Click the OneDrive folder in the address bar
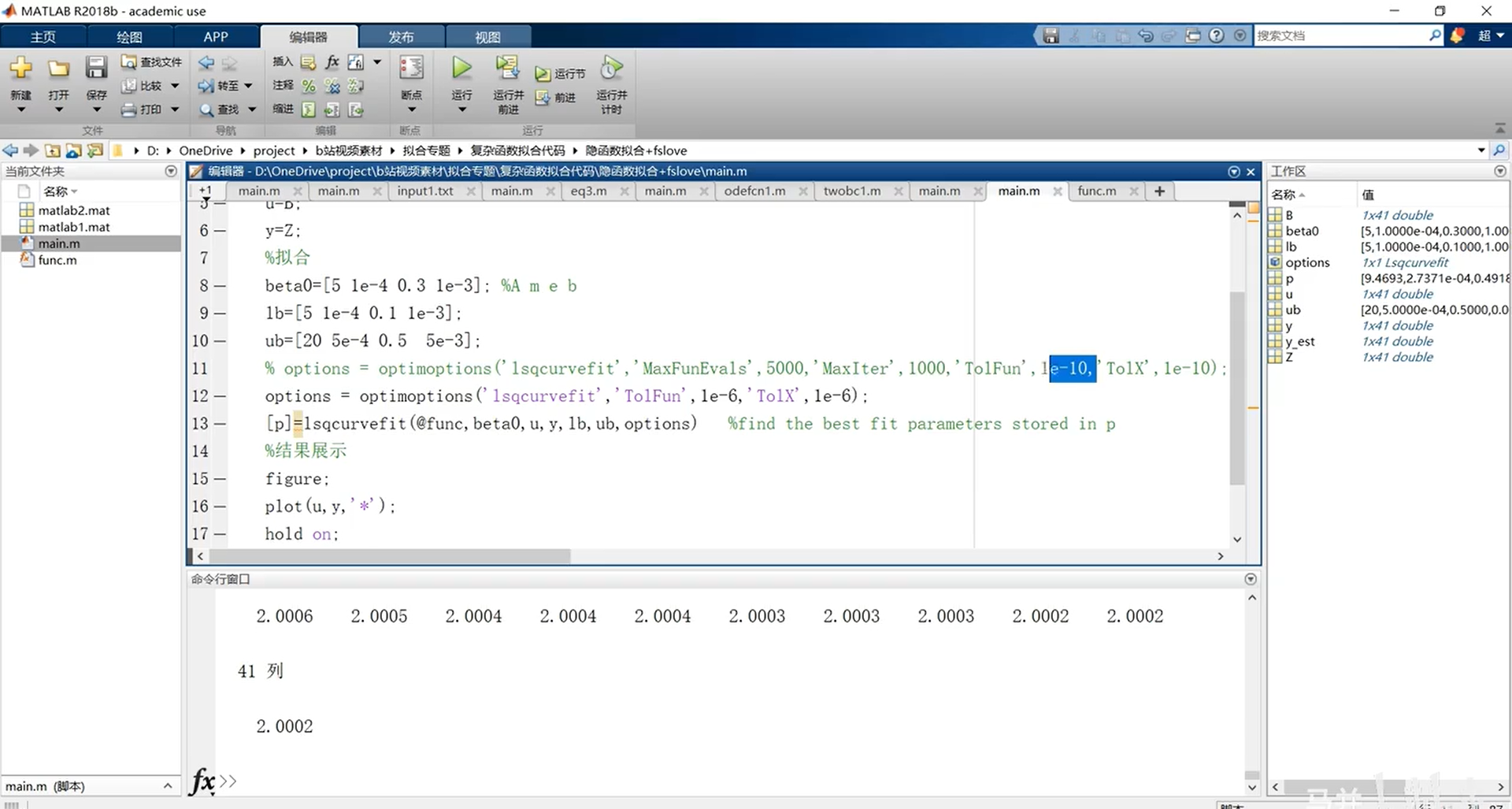Image resolution: width=1512 pixels, height=809 pixels. 206,150
